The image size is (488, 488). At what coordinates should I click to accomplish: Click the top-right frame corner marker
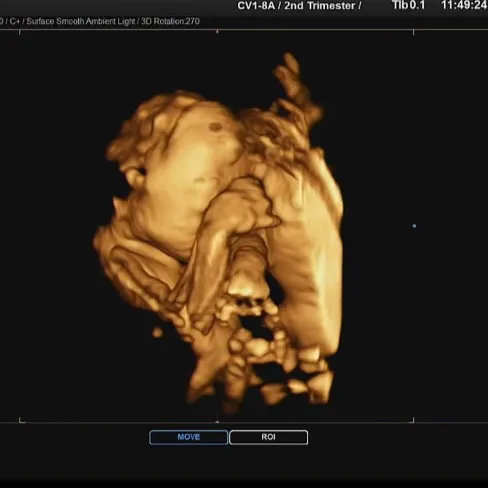414,32
